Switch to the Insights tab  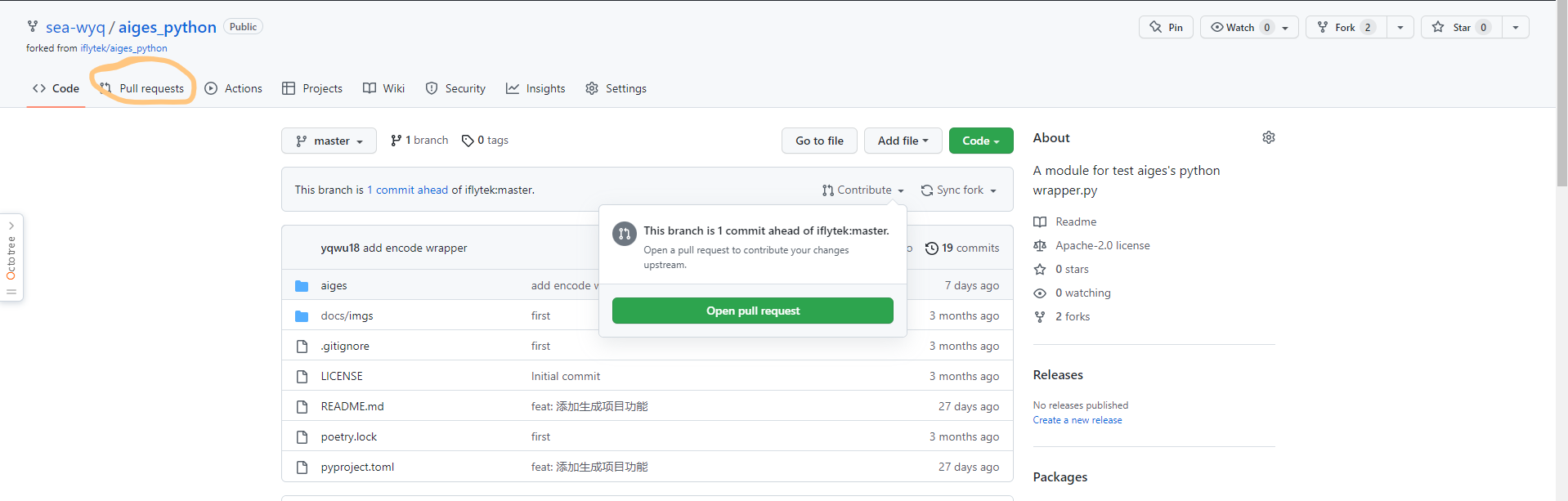(535, 88)
